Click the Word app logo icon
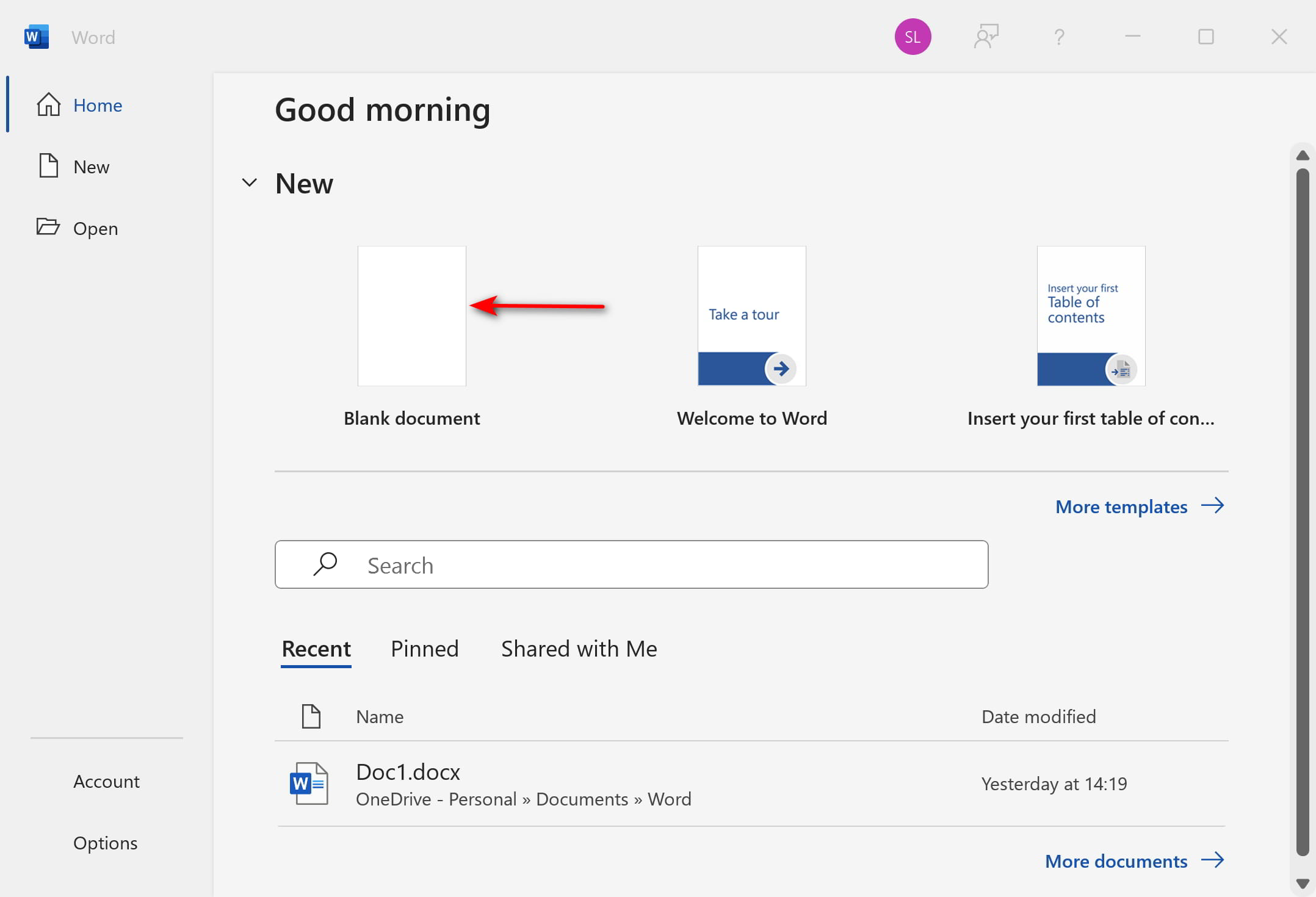1316x897 pixels. [36, 37]
